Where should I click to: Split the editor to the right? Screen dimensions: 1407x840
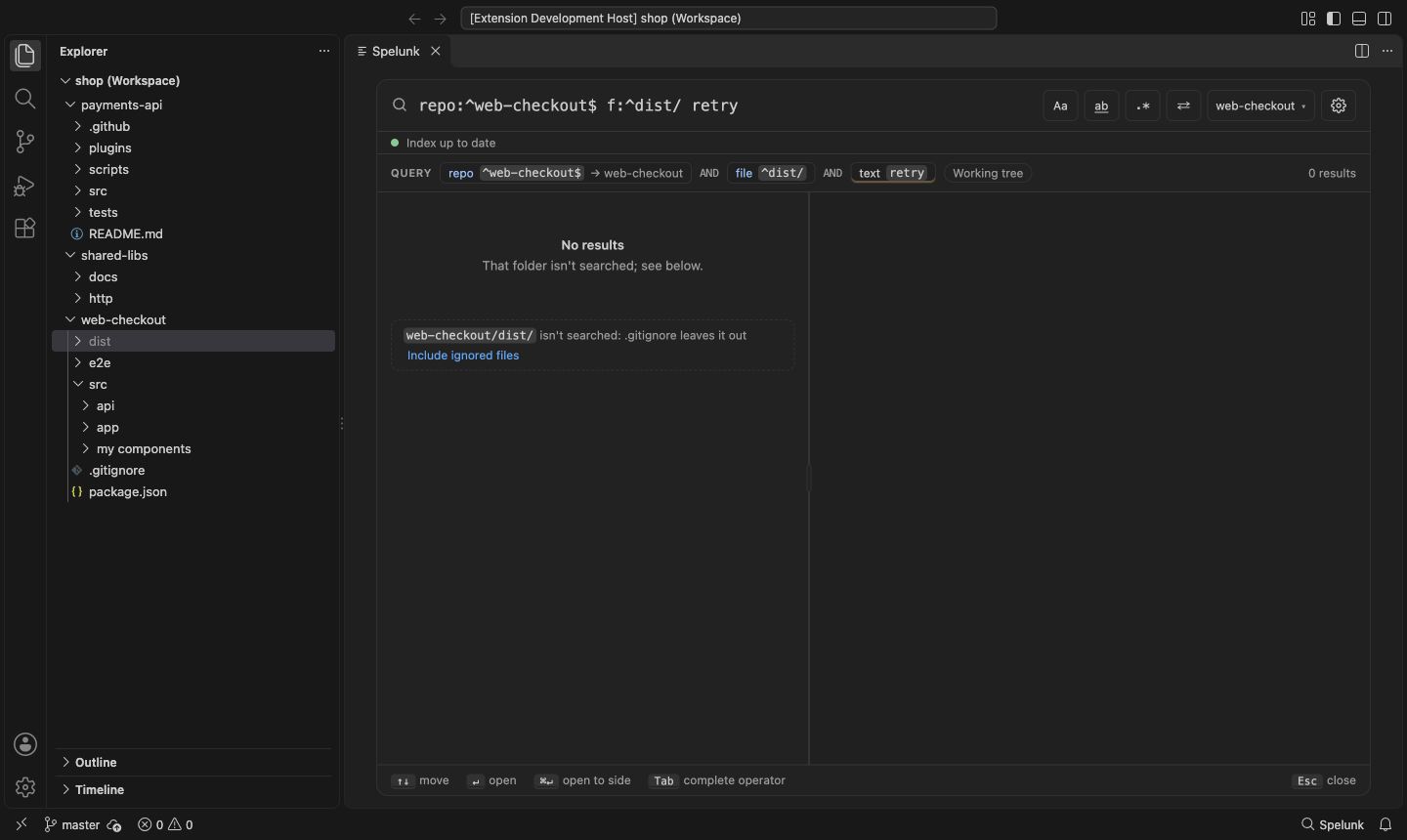(1362, 51)
